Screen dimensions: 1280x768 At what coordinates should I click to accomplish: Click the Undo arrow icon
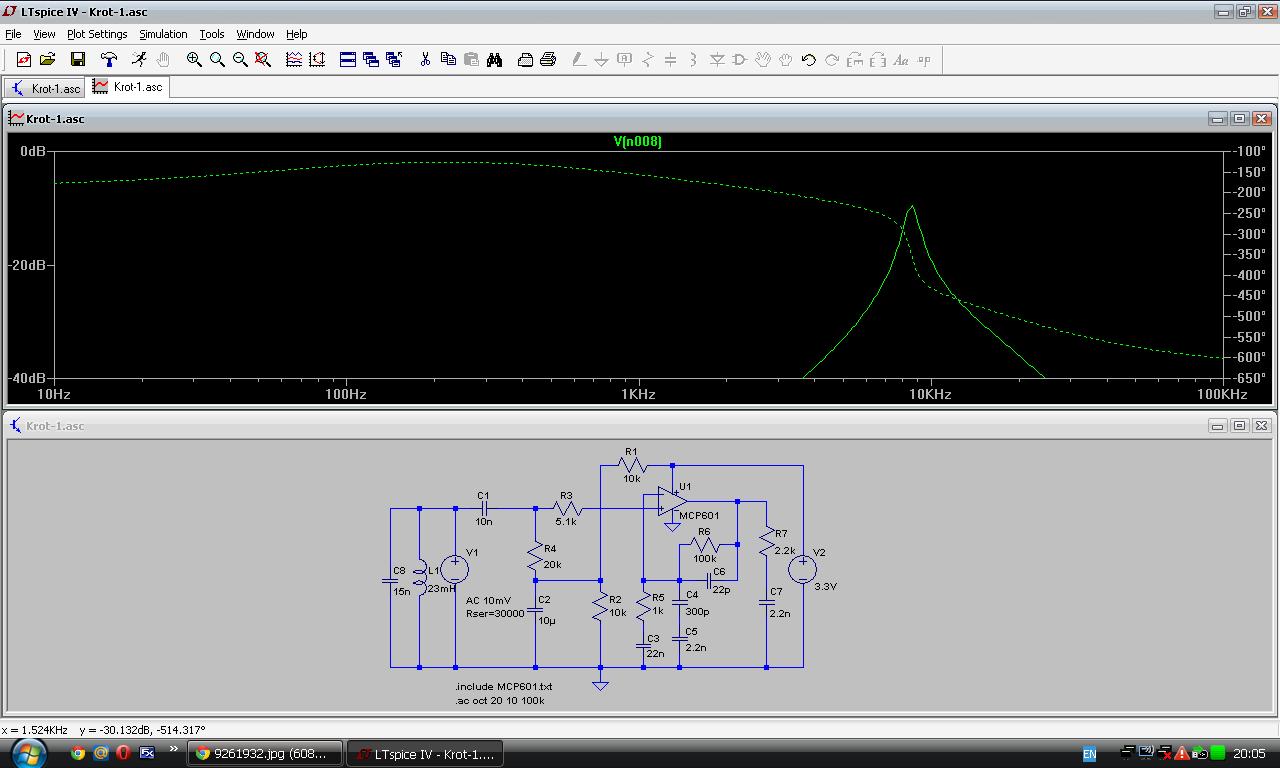click(x=809, y=60)
